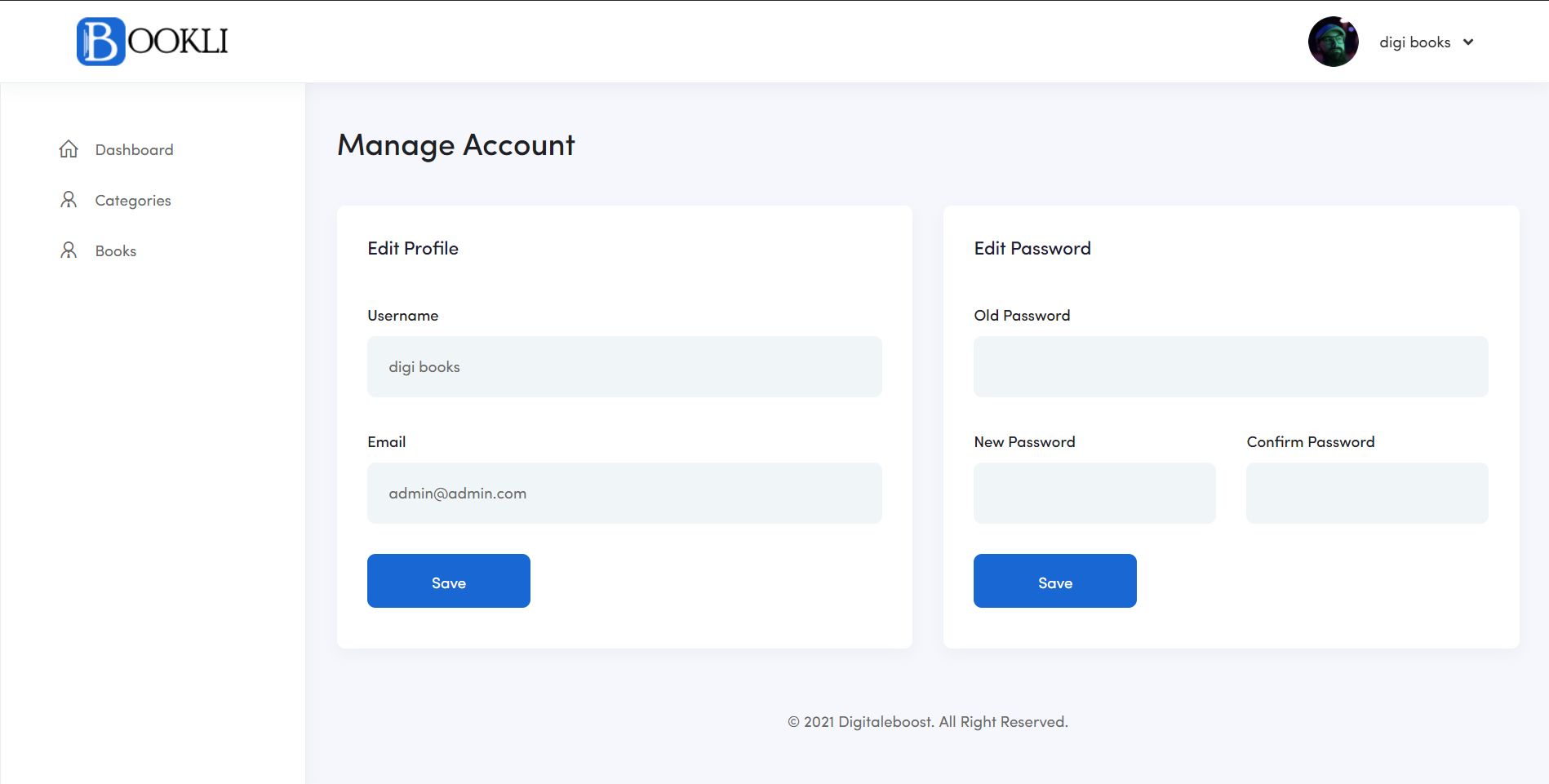Click the Digitaleboost copyright footer text

[x=927, y=722]
